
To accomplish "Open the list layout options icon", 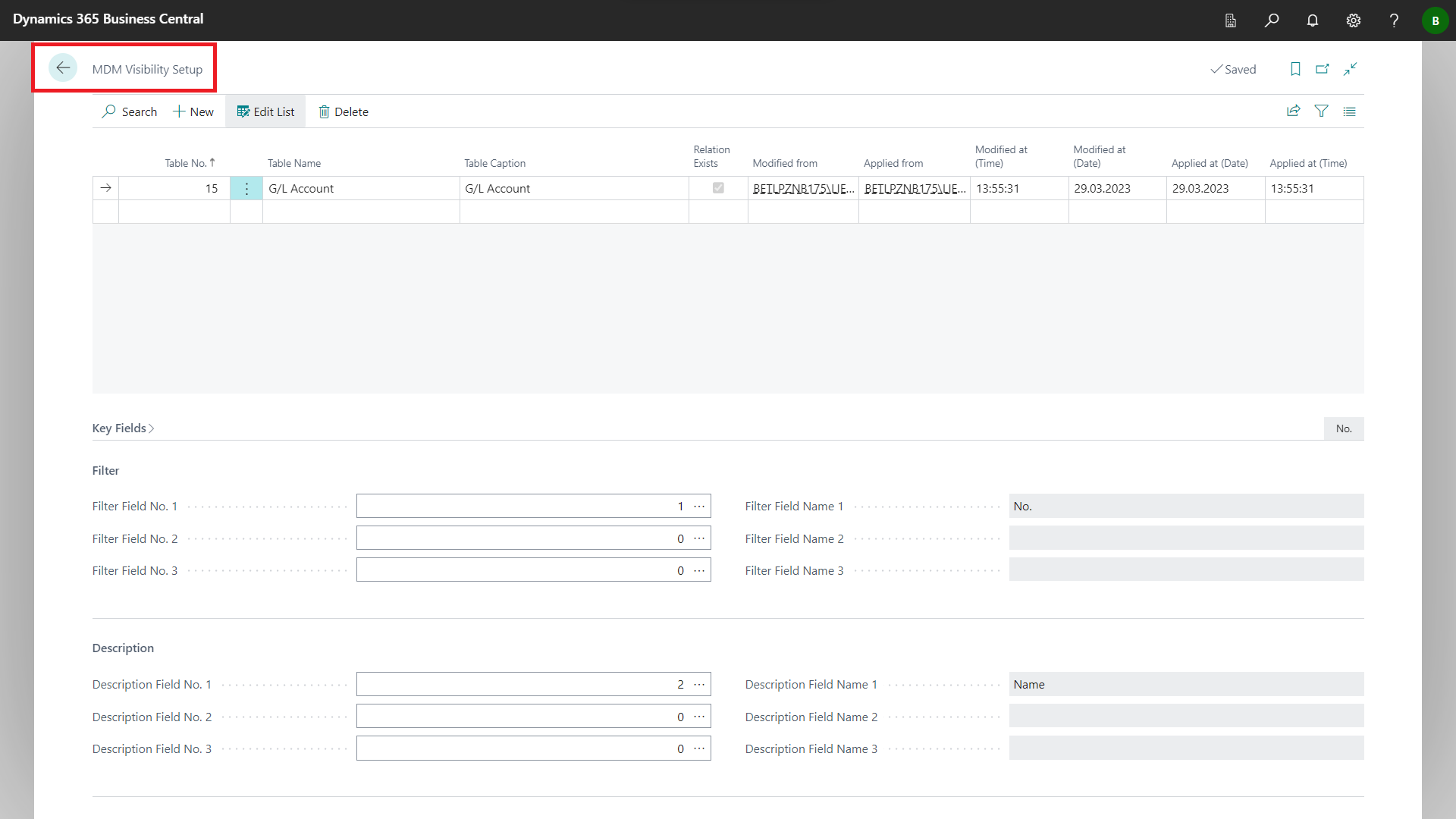I will click(x=1349, y=111).
